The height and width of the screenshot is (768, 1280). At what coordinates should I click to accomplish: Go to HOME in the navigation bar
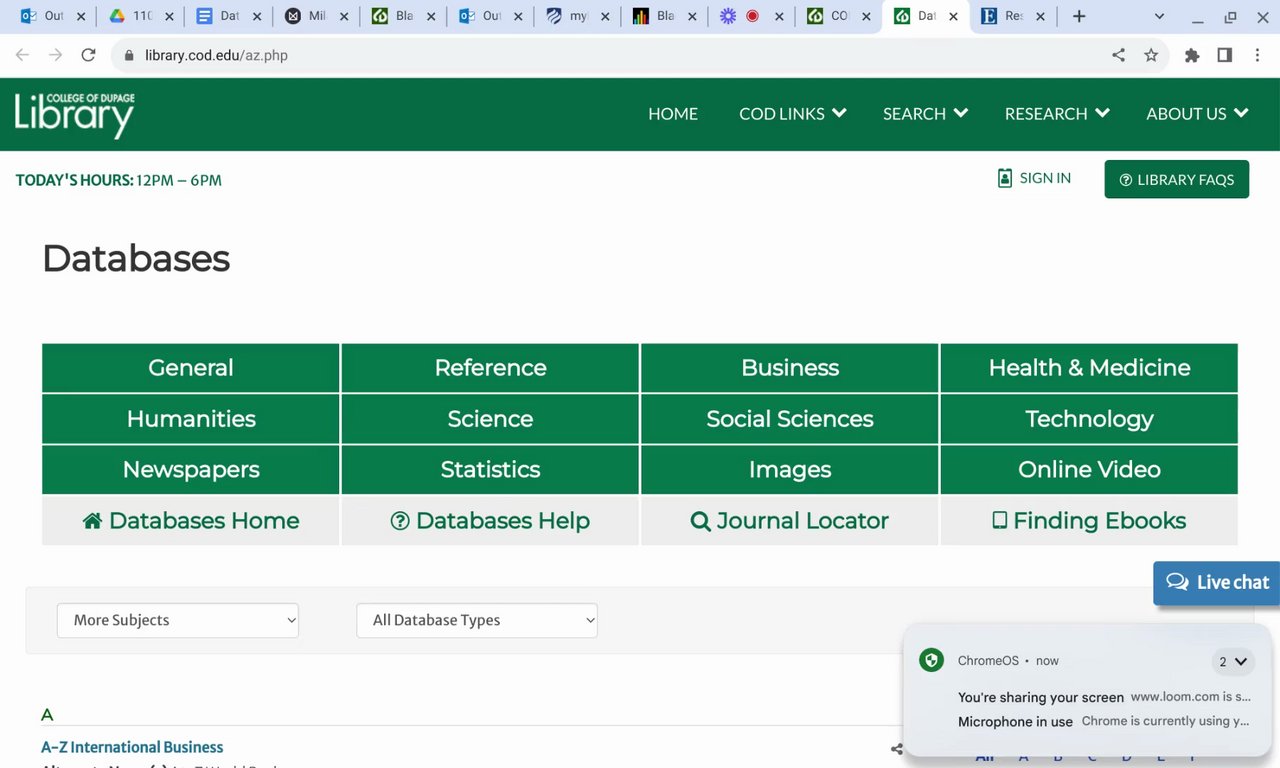(673, 114)
